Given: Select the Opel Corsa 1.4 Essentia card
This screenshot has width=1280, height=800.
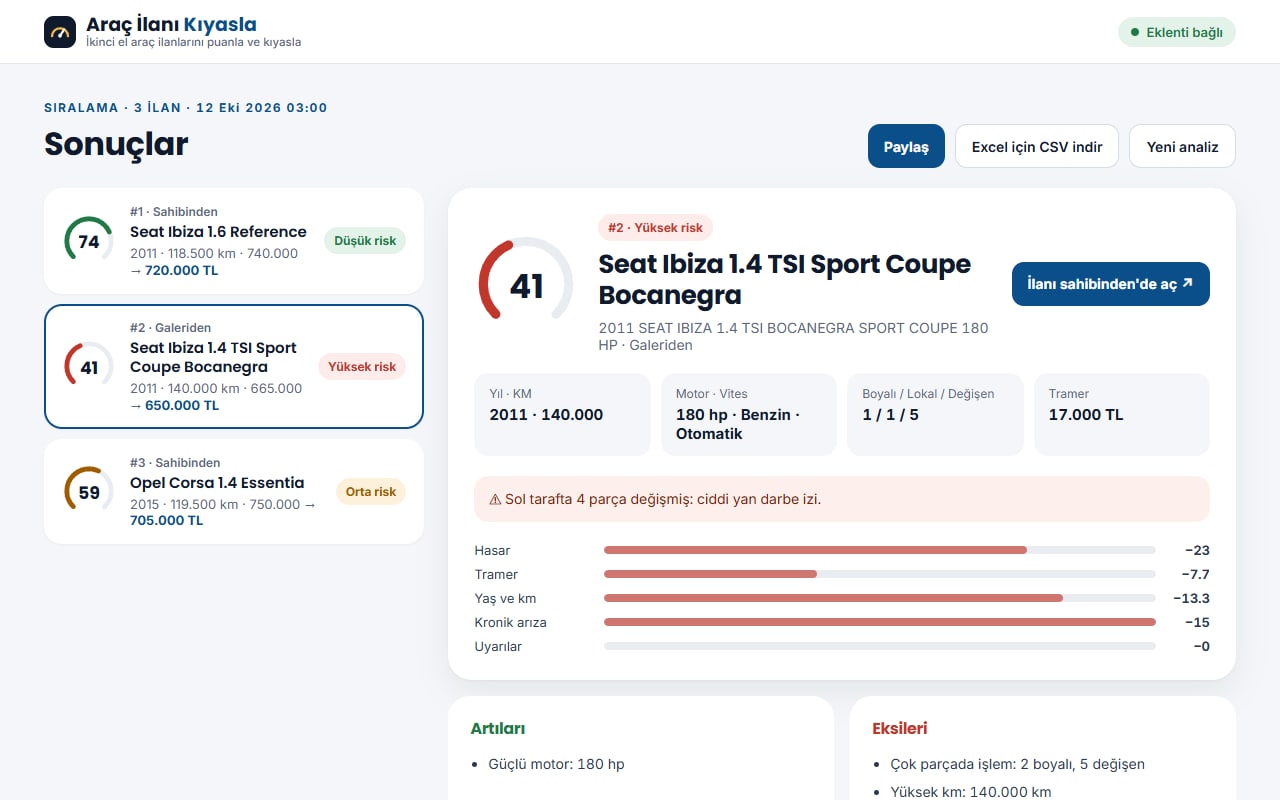Looking at the screenshot, I should pyautogui.click(x=234, y=492).
